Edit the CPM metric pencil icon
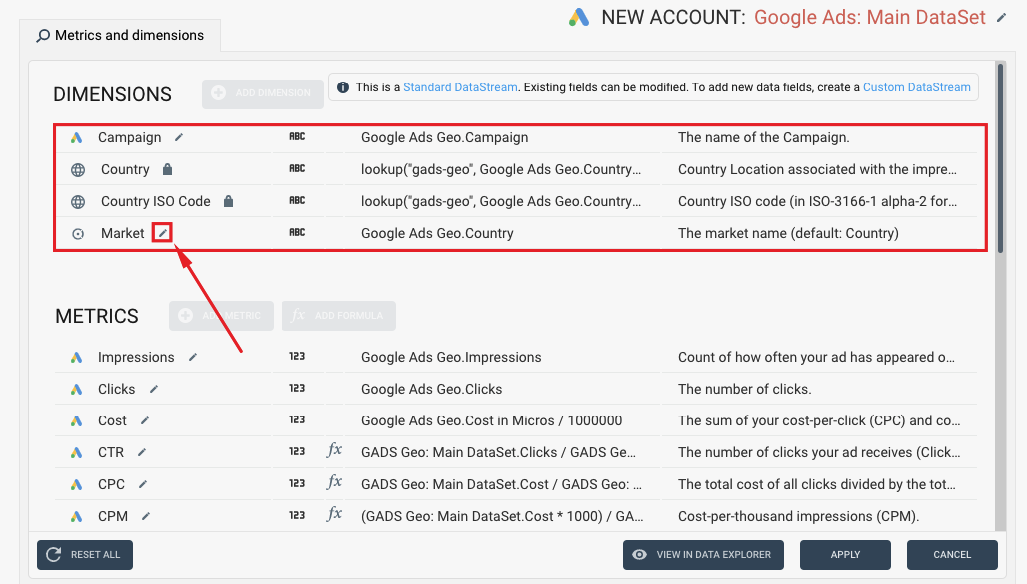The height and width of the screenshot is (584, 1027). [146, 517]
